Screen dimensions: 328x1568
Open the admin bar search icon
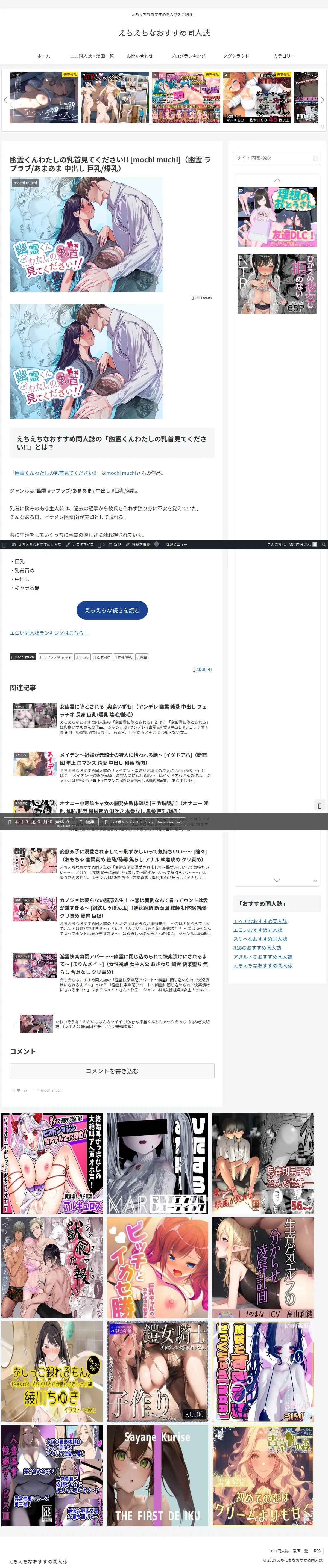324,544
